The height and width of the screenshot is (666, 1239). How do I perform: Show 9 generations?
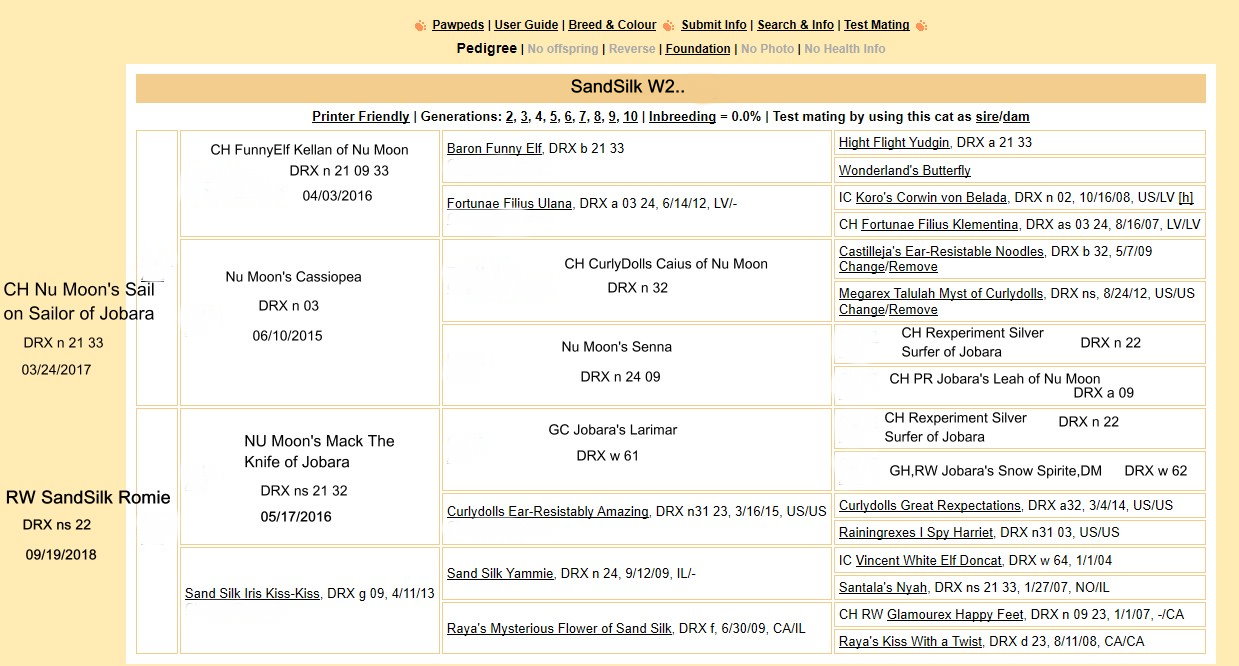pyautogui.click(x=613, y=116)
